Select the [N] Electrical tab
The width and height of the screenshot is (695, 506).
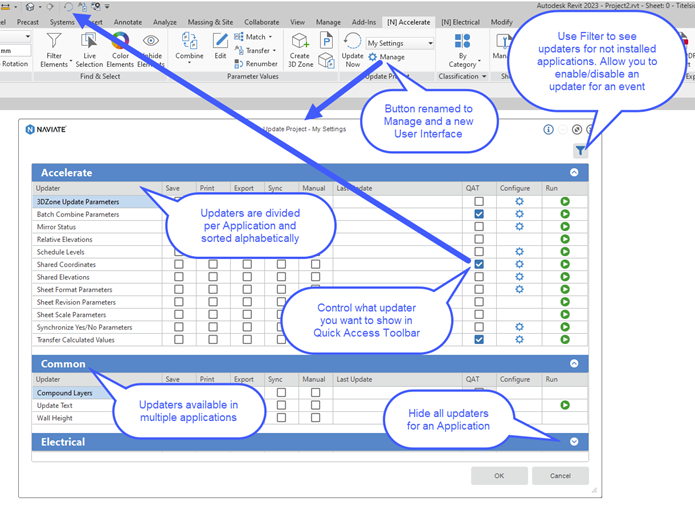(x=461, y=22)
